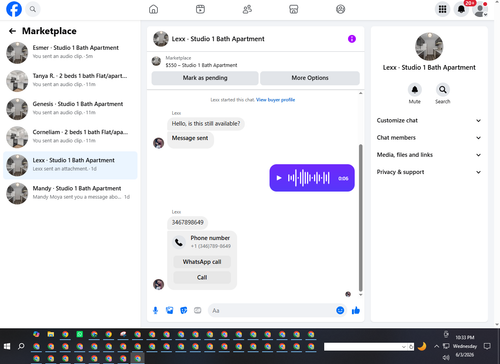Click the message 3467898649
This screenshot has width=500, height=364.
(188, 222)
